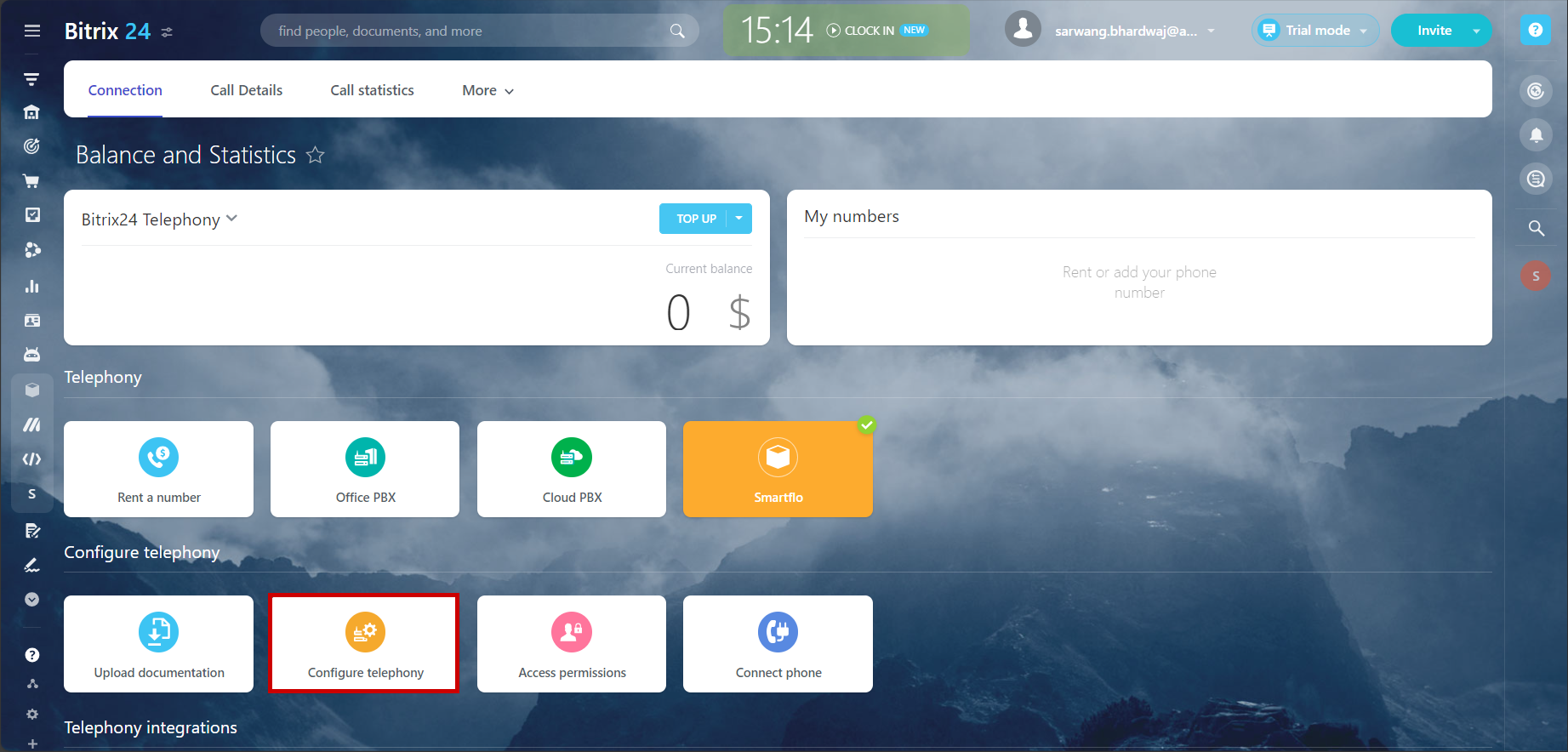Click the search magnifier in search bar

(677, 31)
